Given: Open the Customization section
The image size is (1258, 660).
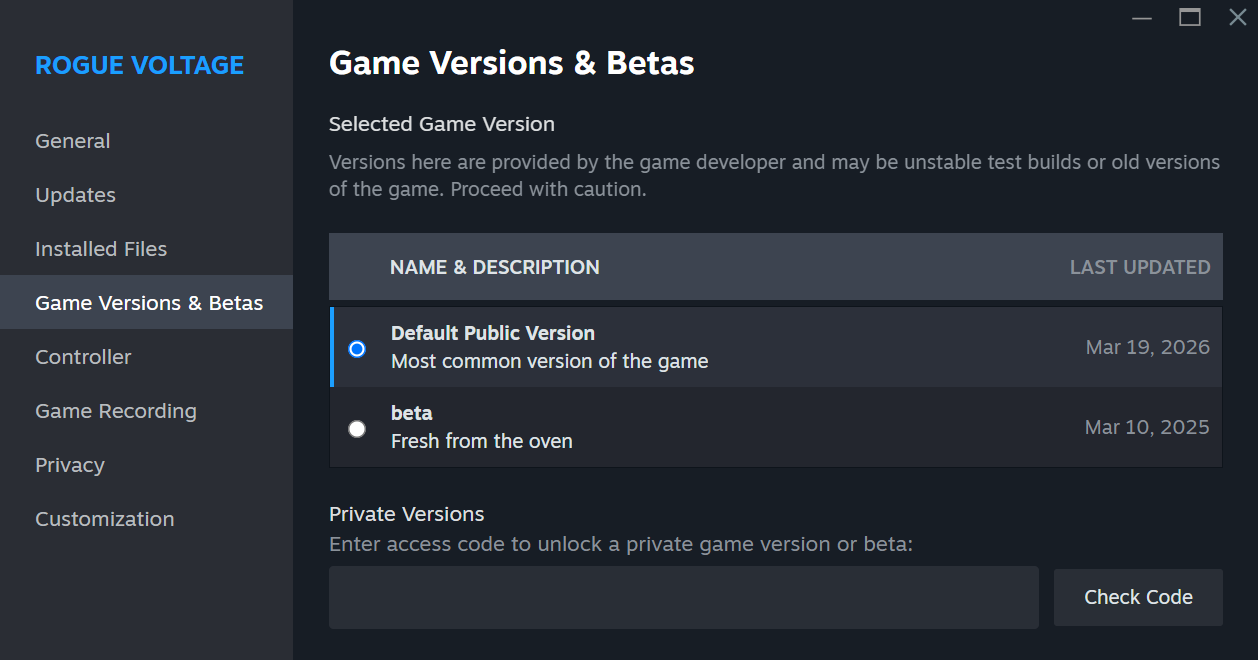Looking at the screenshot, I should [105, 519].
